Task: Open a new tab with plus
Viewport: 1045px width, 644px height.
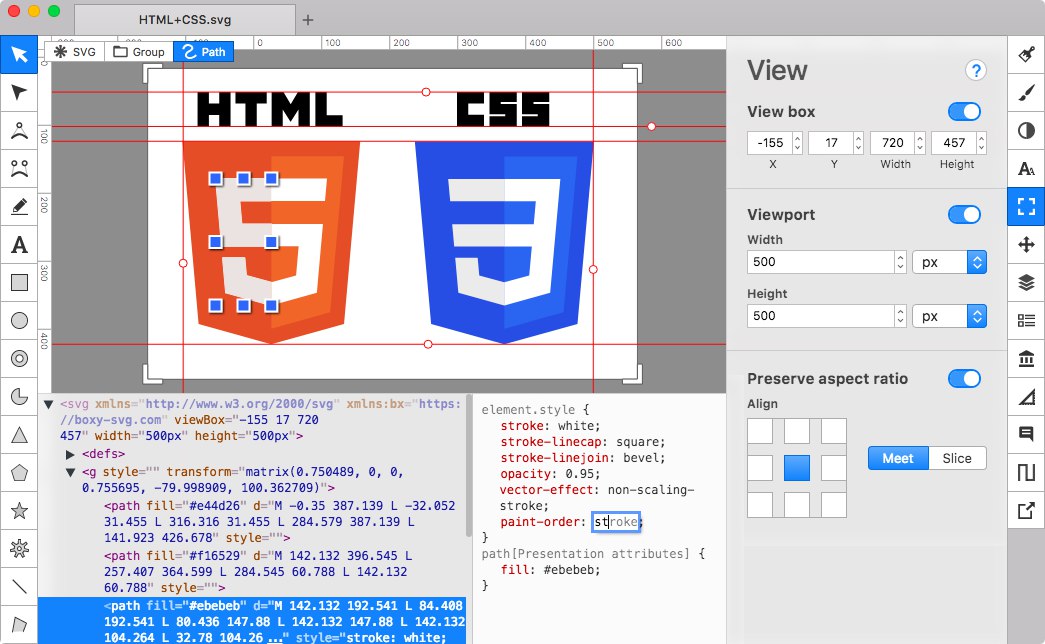Action: pyautogui.click(x=308, y=20)
